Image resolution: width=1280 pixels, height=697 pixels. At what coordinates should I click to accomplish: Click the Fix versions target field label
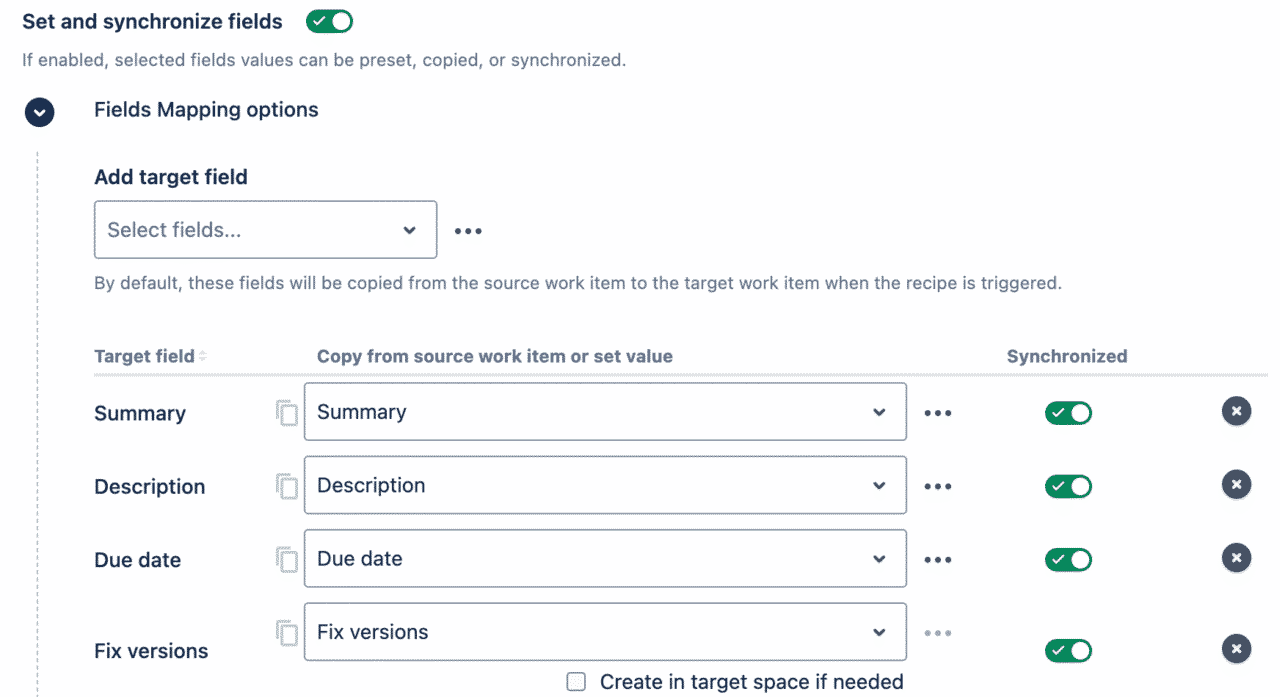[151, 651]
